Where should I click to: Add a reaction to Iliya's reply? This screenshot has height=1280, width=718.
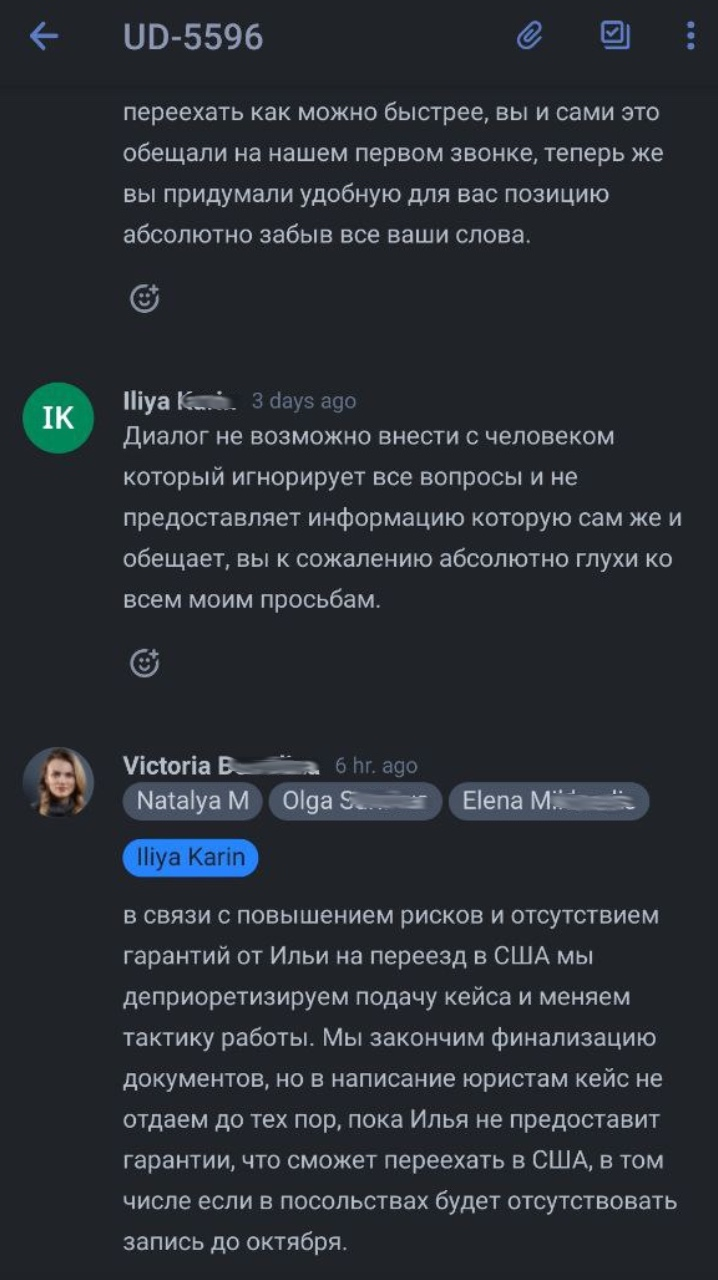click(145, 661)
